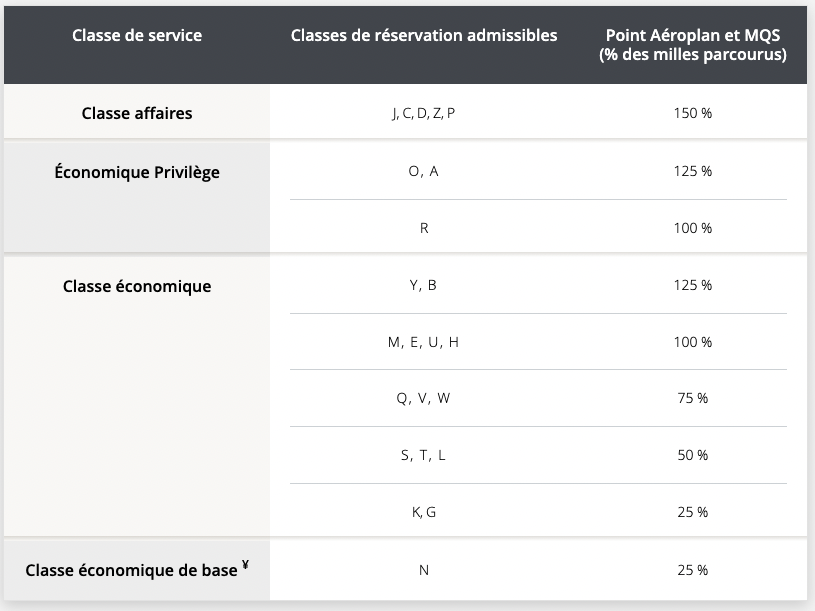
Task: Click the "Q, V, W" booking classes cell
Action: (424, 398)
